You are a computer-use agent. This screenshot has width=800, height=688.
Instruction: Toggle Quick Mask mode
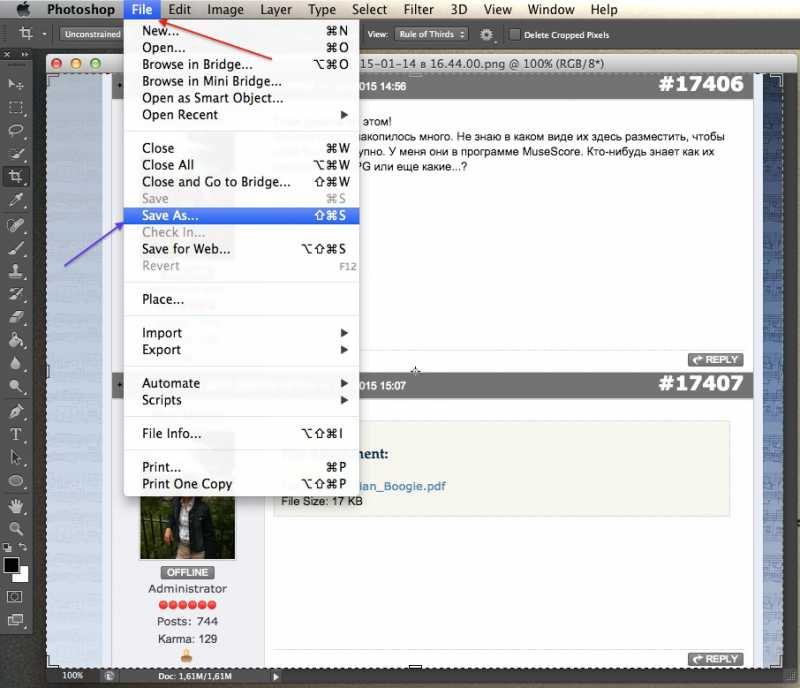tap(15, 597)
